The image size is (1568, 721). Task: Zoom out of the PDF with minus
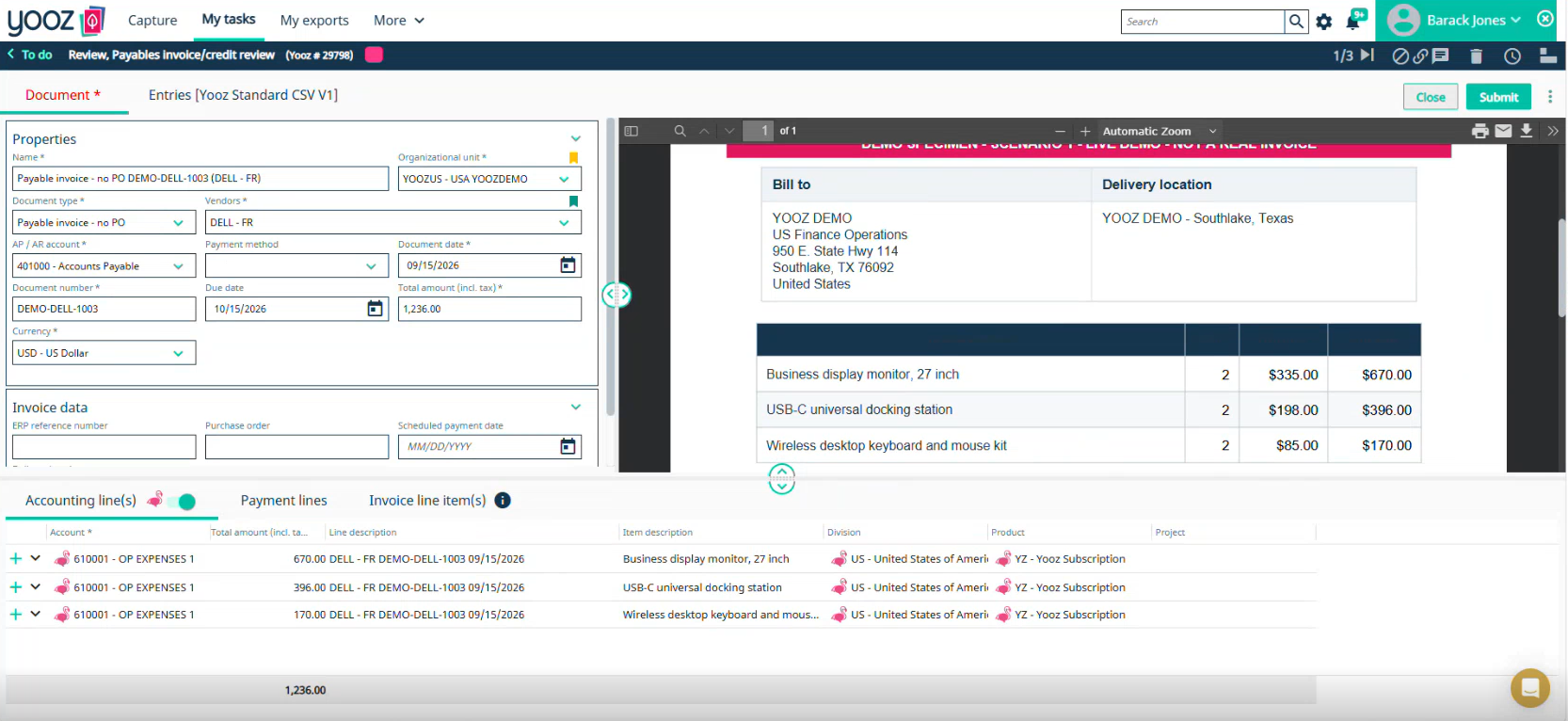point(1061,131)
